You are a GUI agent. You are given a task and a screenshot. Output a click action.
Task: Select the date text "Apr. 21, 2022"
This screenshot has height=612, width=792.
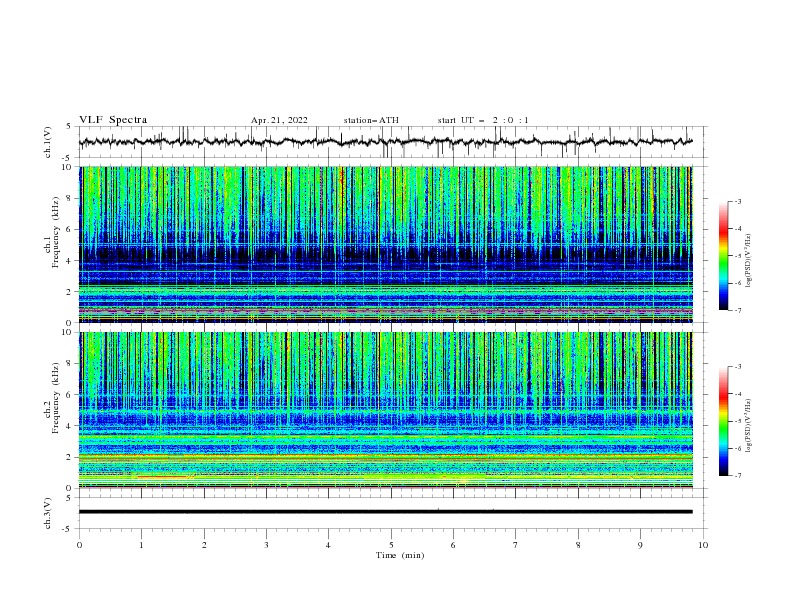click(279, 120)
